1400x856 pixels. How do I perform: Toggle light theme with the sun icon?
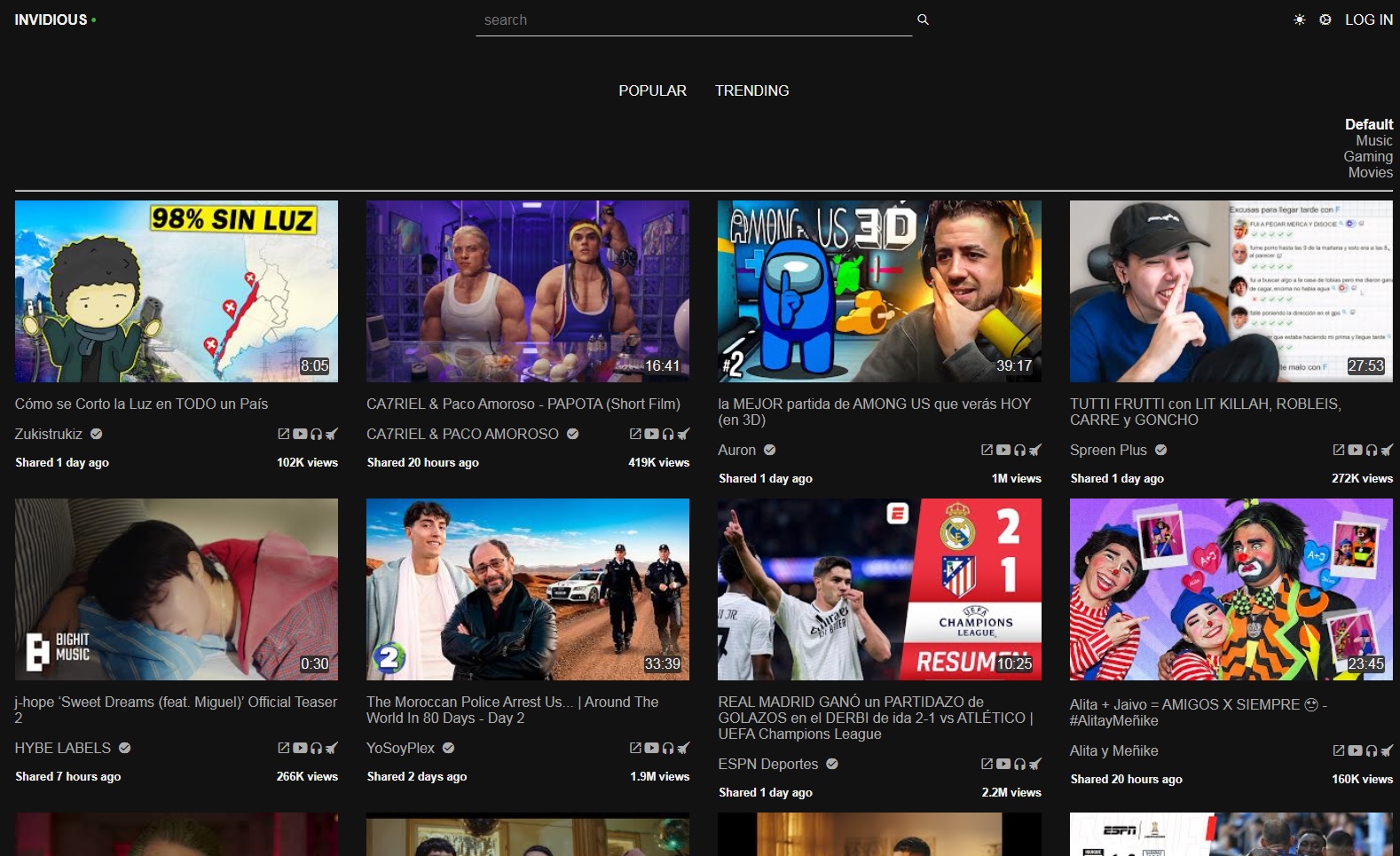1299,20
